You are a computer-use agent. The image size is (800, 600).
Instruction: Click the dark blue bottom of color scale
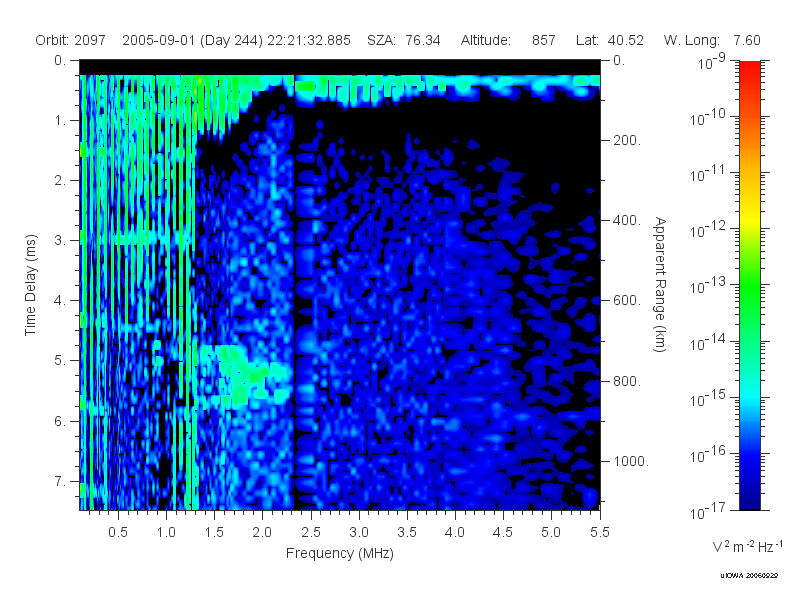point(750,500)
